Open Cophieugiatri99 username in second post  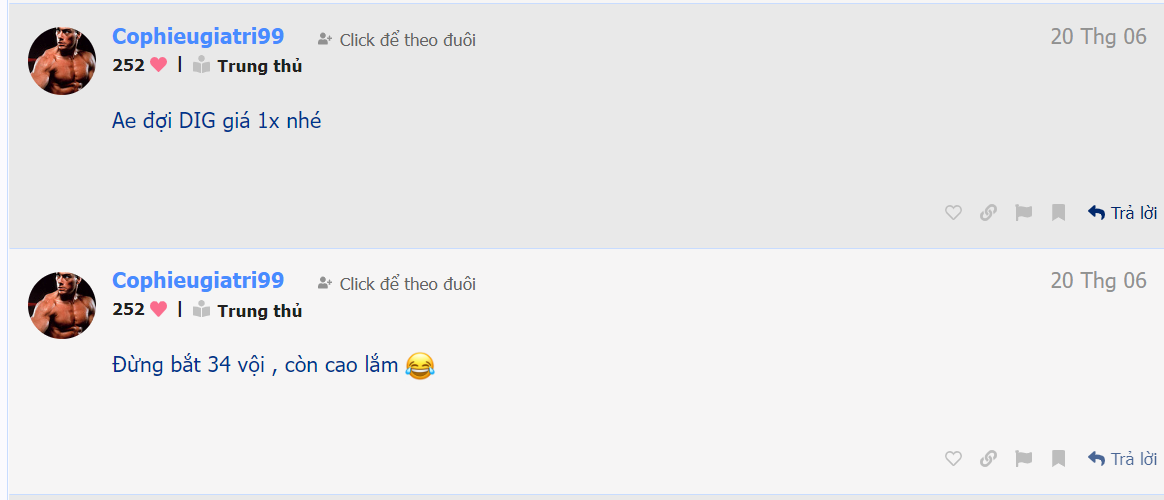197,280
